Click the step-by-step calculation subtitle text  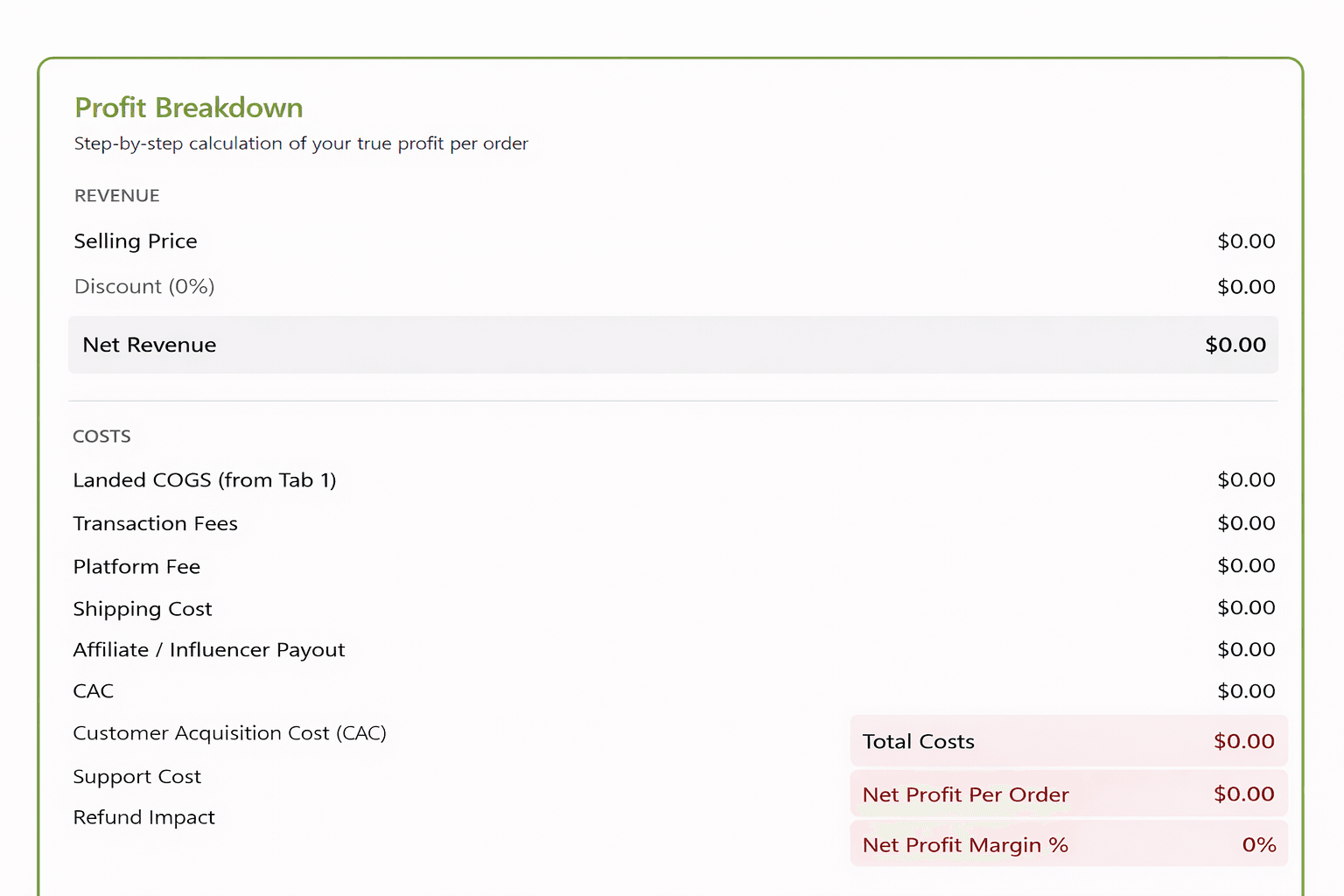point(301,143)
